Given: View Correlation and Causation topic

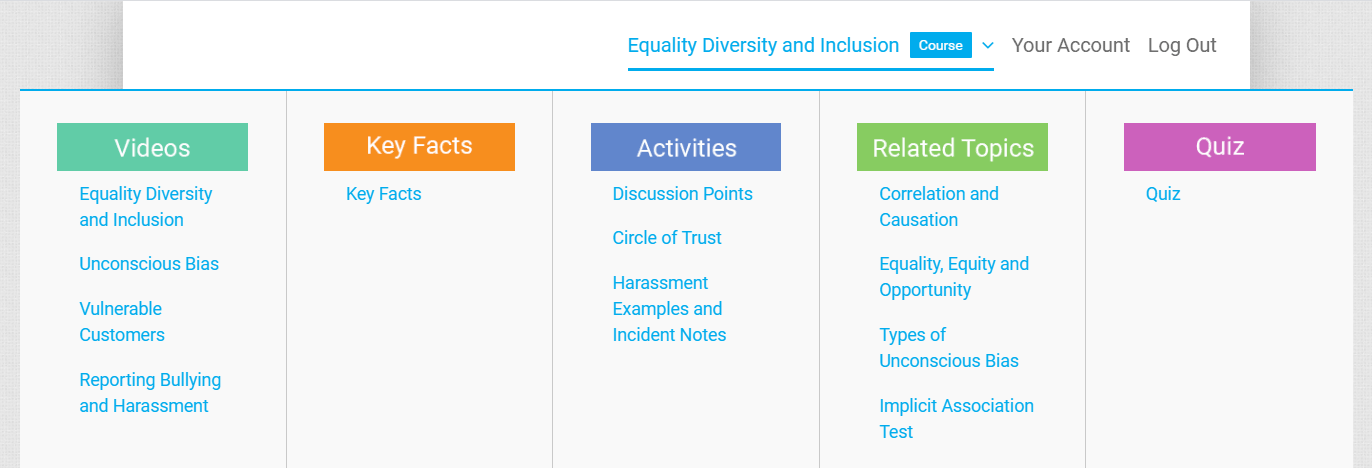Looking at the screenshot, I should pos(938,207).
